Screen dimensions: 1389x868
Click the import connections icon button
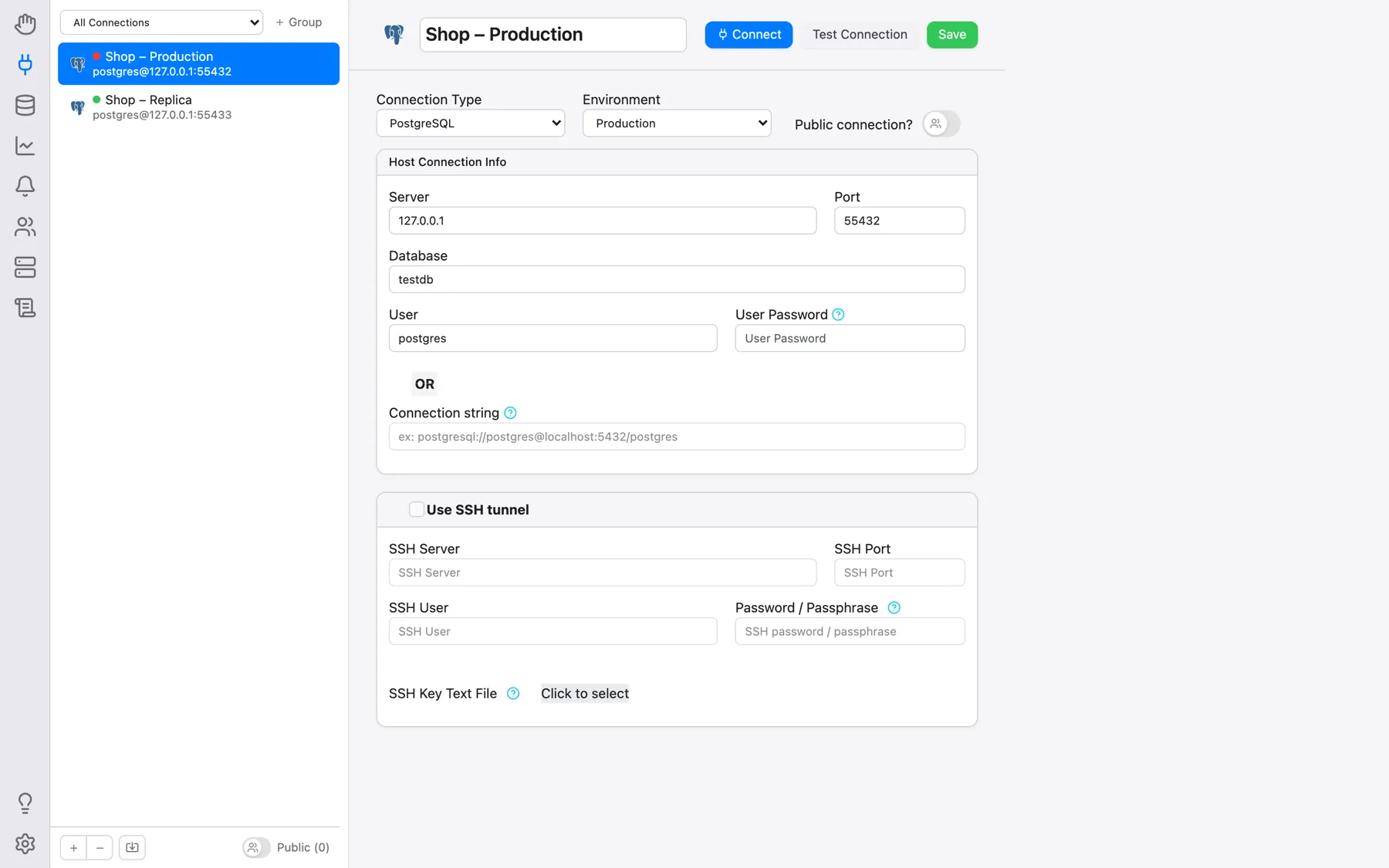pos(132,847)
